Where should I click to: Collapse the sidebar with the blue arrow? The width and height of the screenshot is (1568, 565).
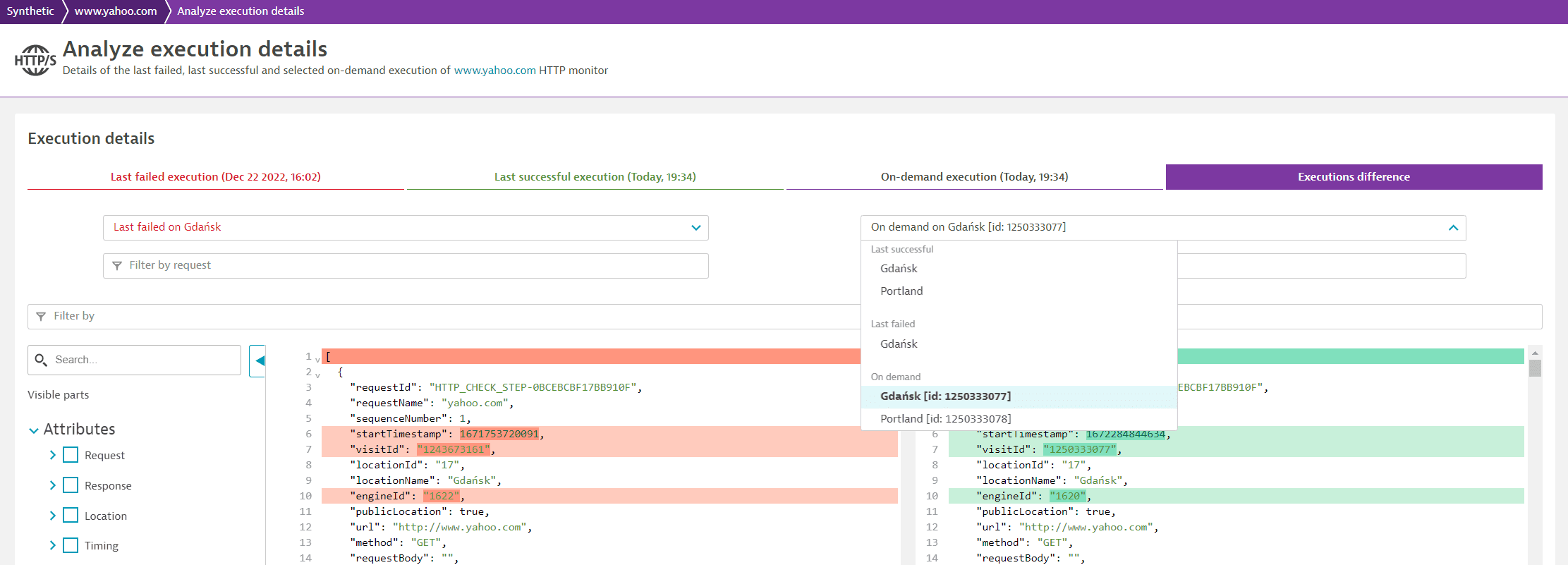coord(259,360)
